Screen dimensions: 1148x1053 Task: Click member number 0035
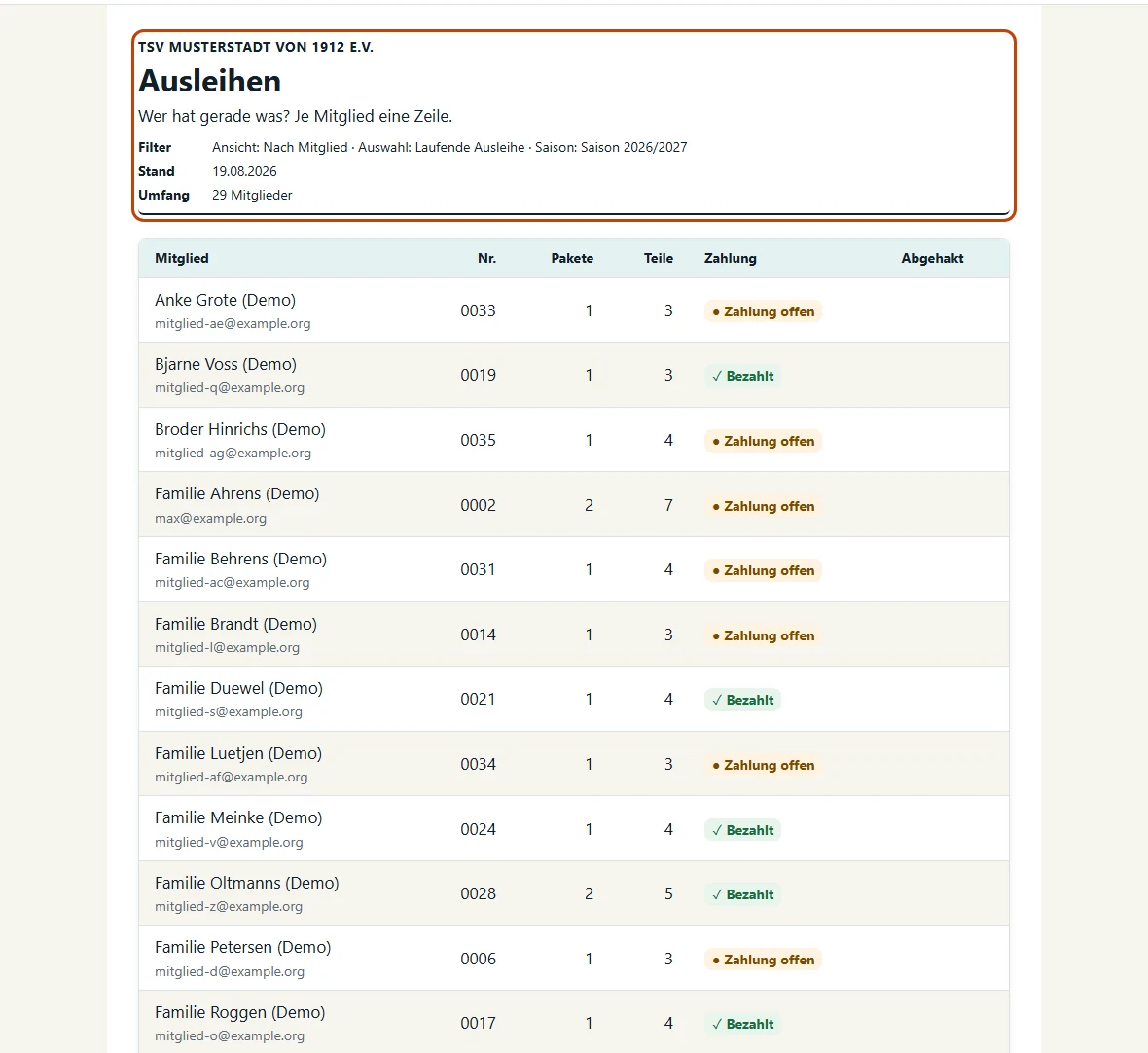[478, 440]
